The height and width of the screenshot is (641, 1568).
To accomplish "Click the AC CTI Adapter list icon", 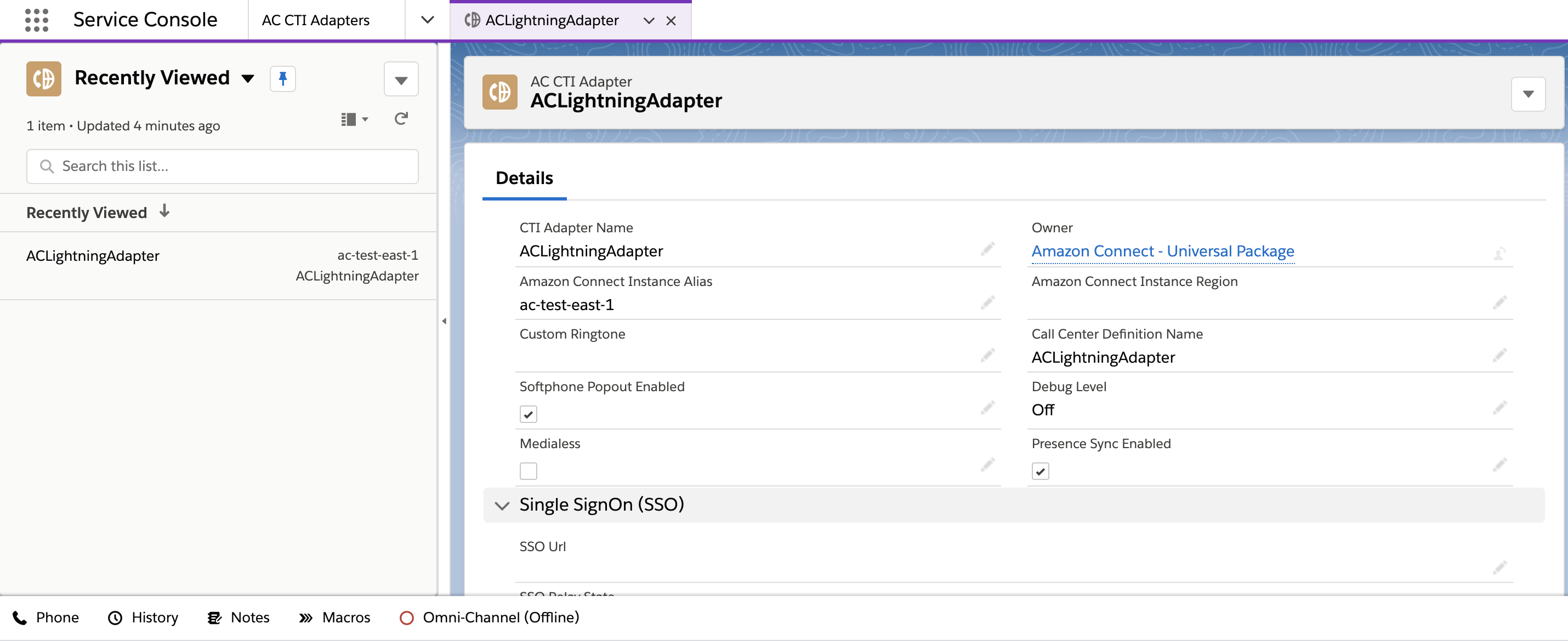I will point(44,78).
